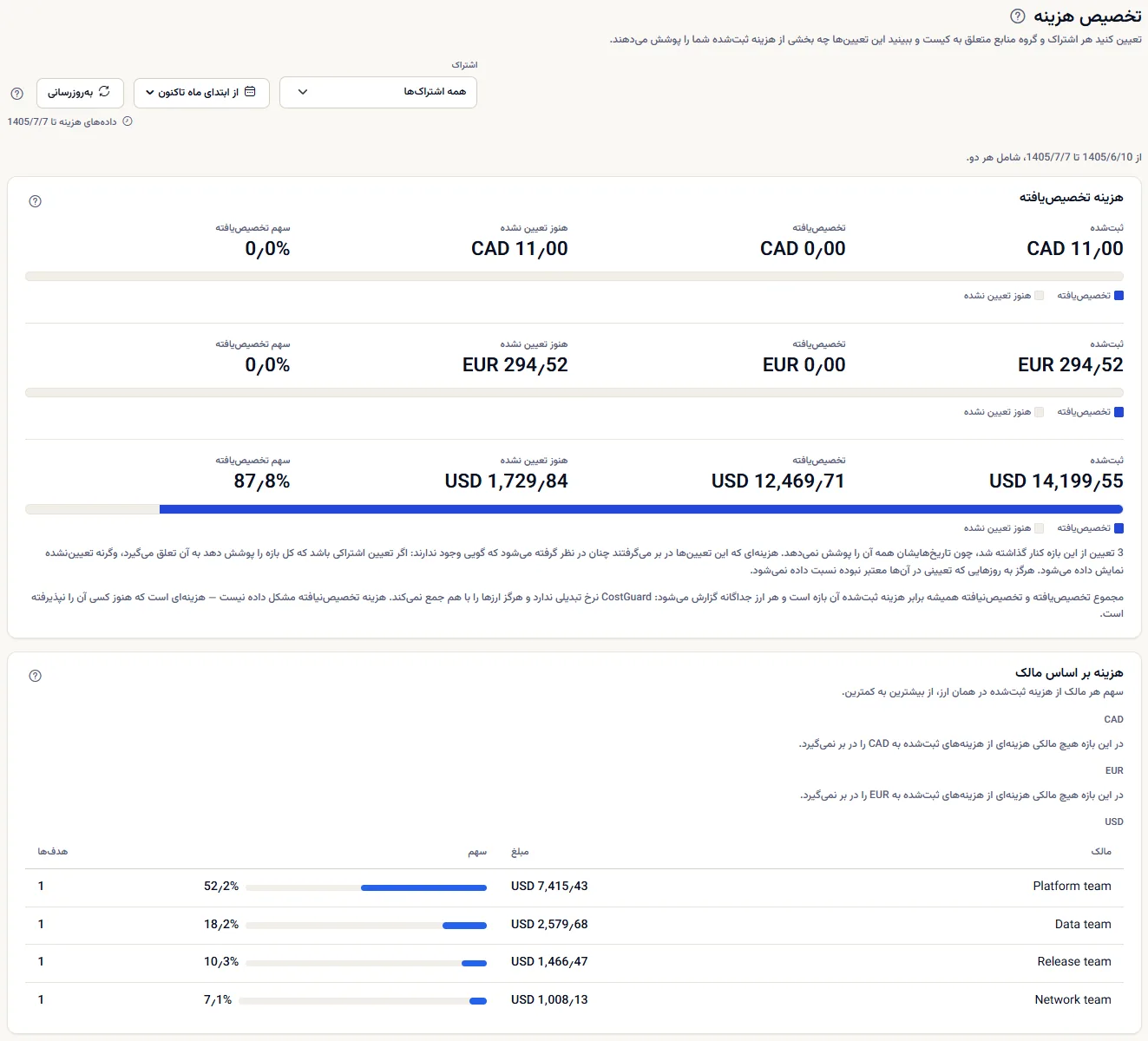Click the سهم column header
1148x1041 pixels.
pos(477,852)
